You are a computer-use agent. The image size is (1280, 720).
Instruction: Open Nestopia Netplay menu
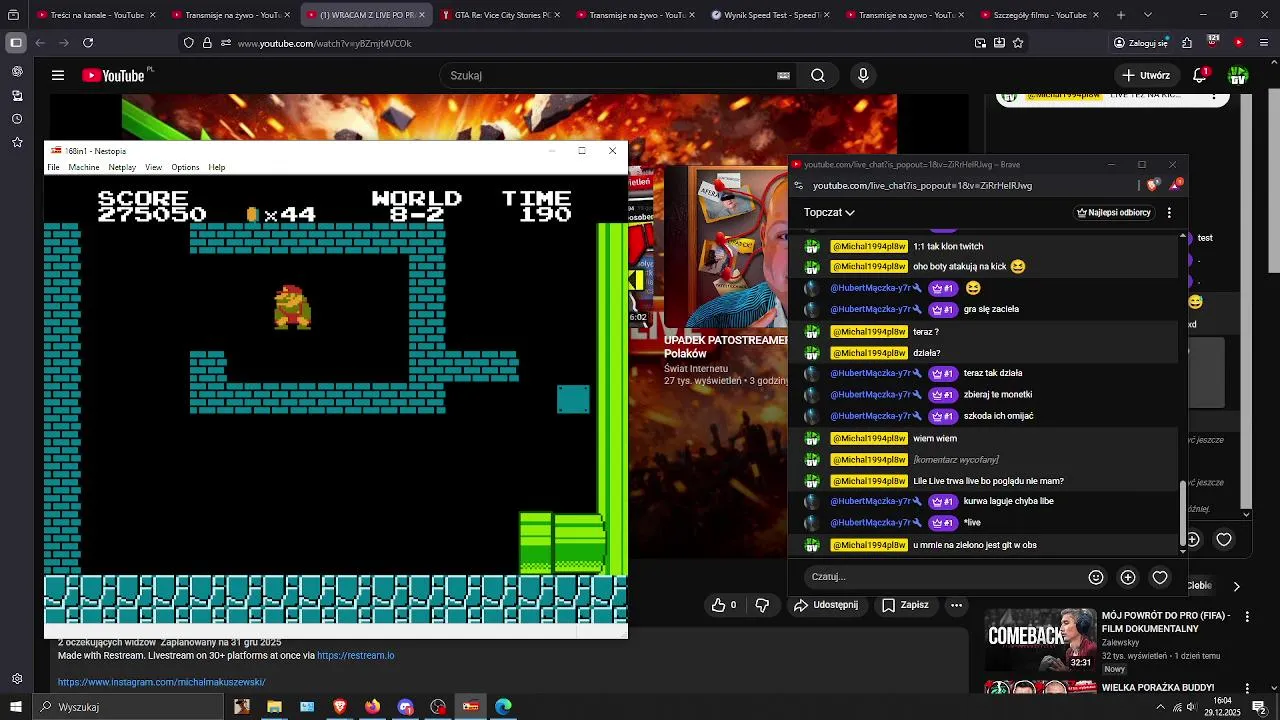122,167
